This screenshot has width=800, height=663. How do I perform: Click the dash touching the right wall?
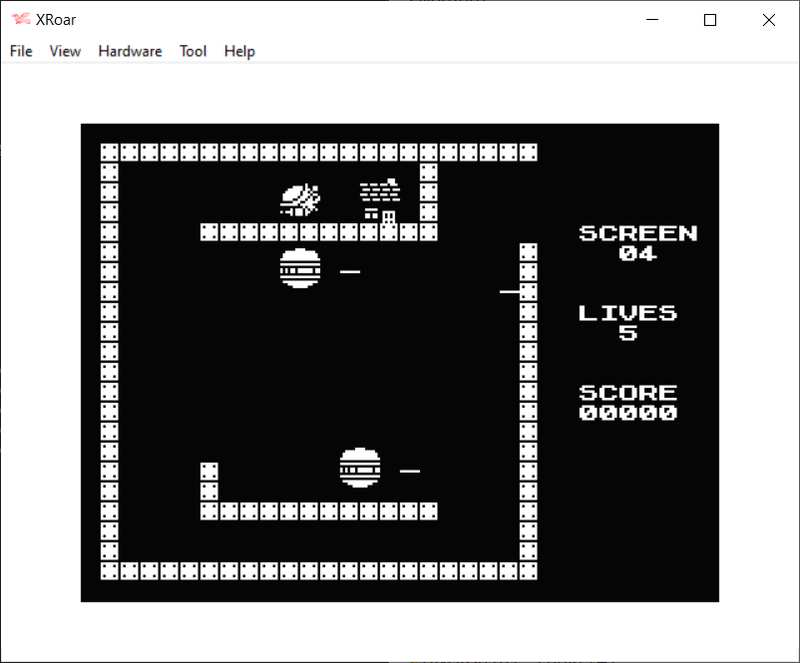point(510,292)
